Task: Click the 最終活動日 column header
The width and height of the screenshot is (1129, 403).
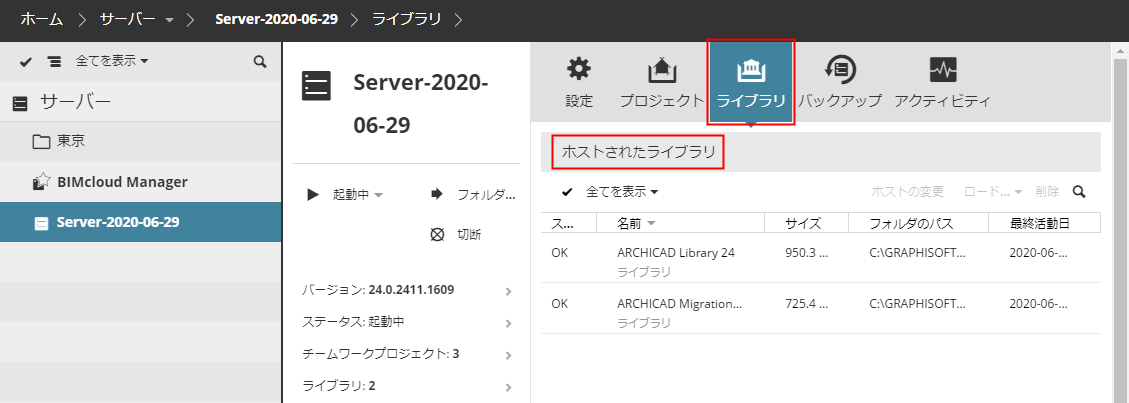Action: click(1044, 223)
